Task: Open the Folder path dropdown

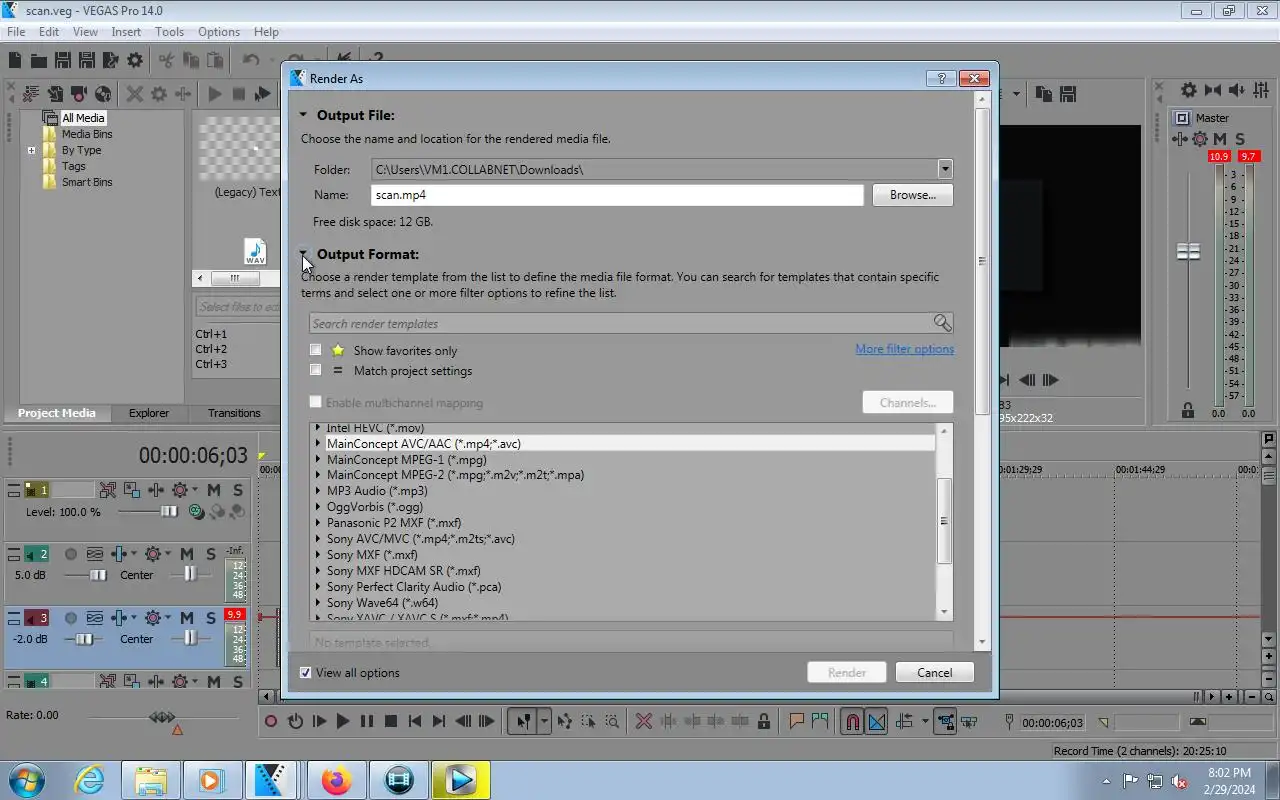Action: coord(944,169)
